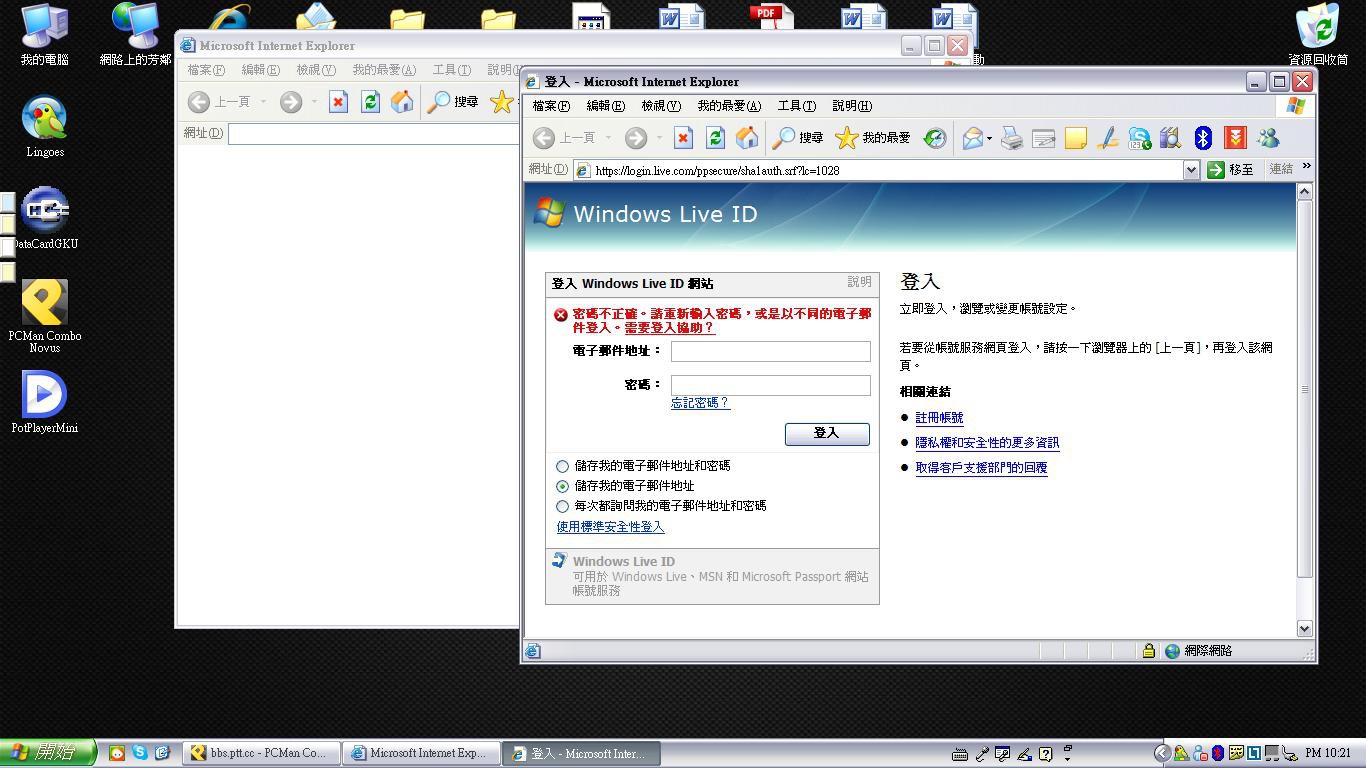The width and height of the screenshot is (1366, 768).
Task: Click the 電子郵件地址 input field
Action: tap(770, 351)
